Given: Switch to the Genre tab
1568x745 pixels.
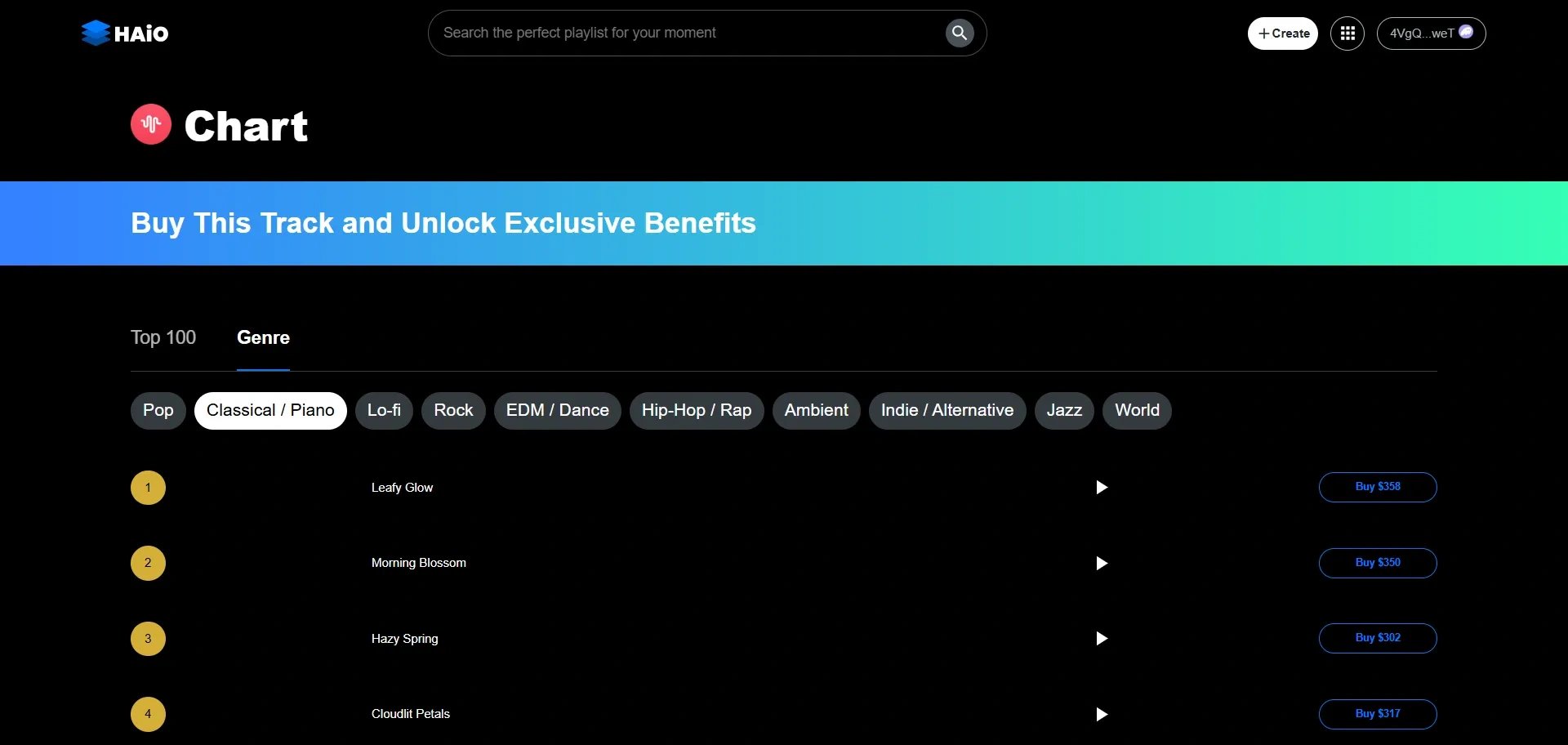Looking at the screenshot, I should click(263, 337).
